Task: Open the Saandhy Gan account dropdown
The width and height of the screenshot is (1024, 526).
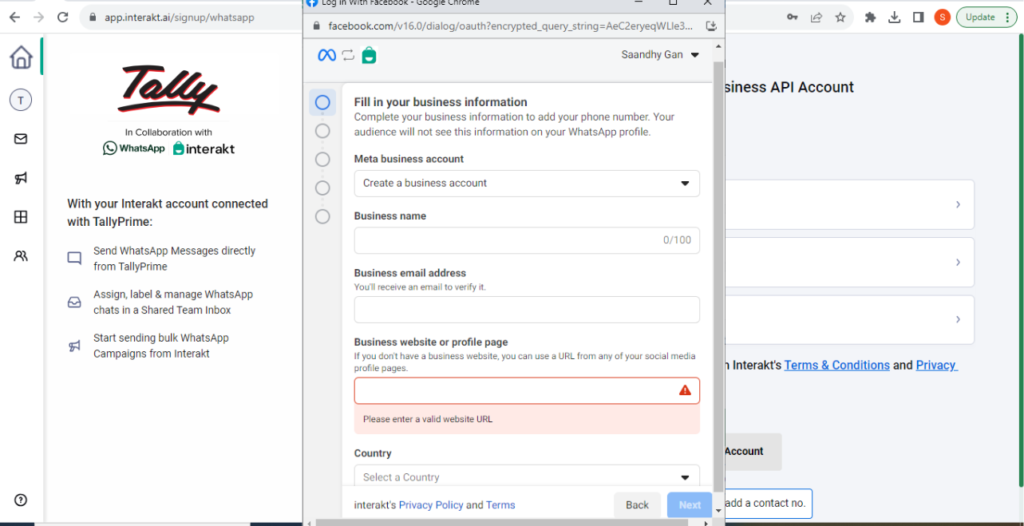Action: pos(660,55)
